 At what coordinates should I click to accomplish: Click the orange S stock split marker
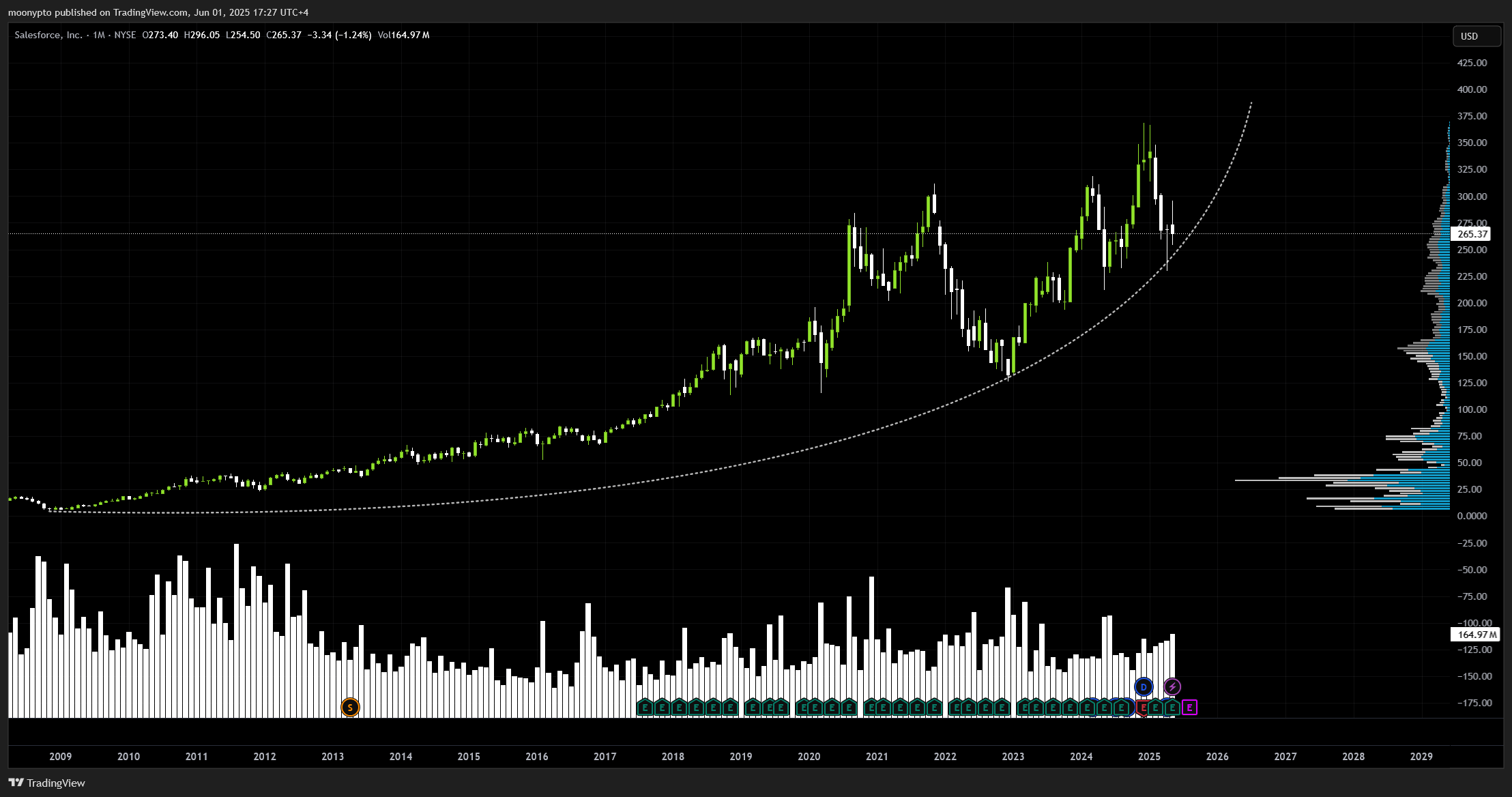coord(350,708)
